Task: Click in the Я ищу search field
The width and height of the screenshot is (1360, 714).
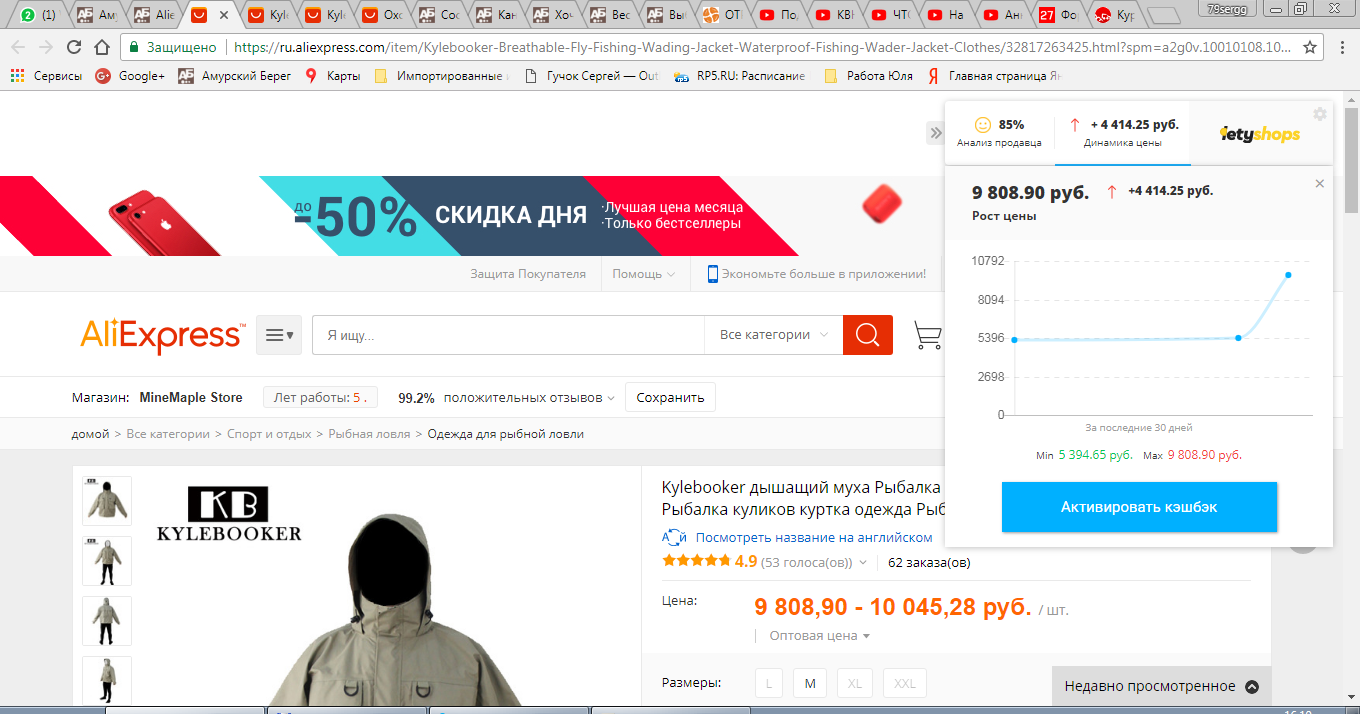Action: [508, 335]
